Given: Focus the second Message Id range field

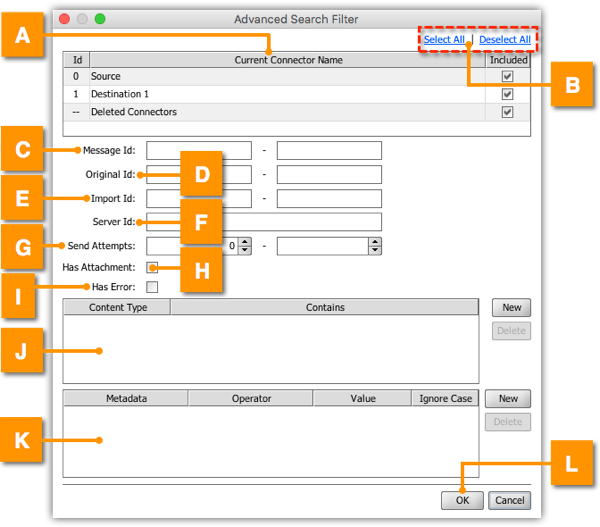Looking at the screenshot, I should pyautogui.click(x=329, y=151).
